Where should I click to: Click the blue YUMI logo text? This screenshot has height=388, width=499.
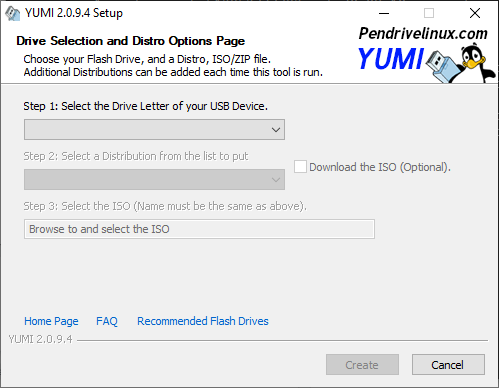tap(391, 59)
